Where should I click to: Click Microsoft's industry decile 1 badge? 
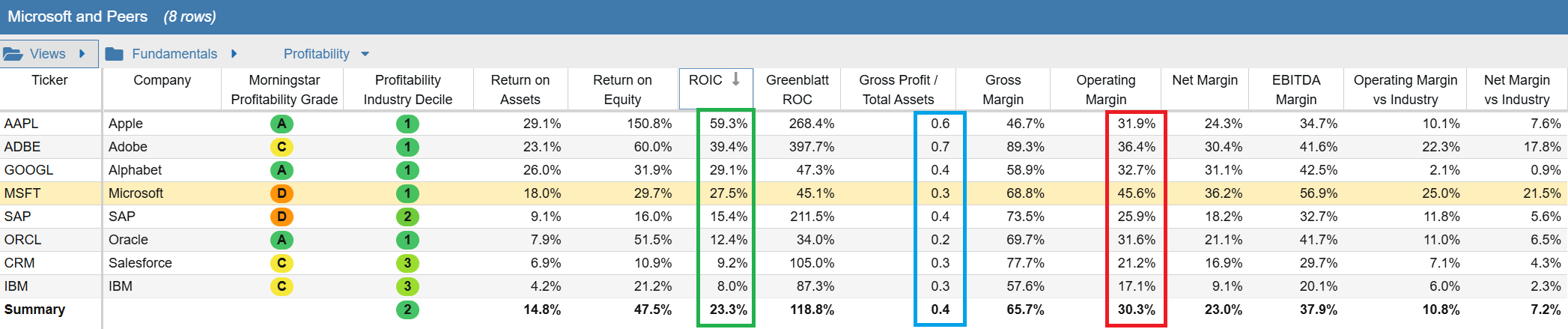pyautogui.click(x=407, y=193)
